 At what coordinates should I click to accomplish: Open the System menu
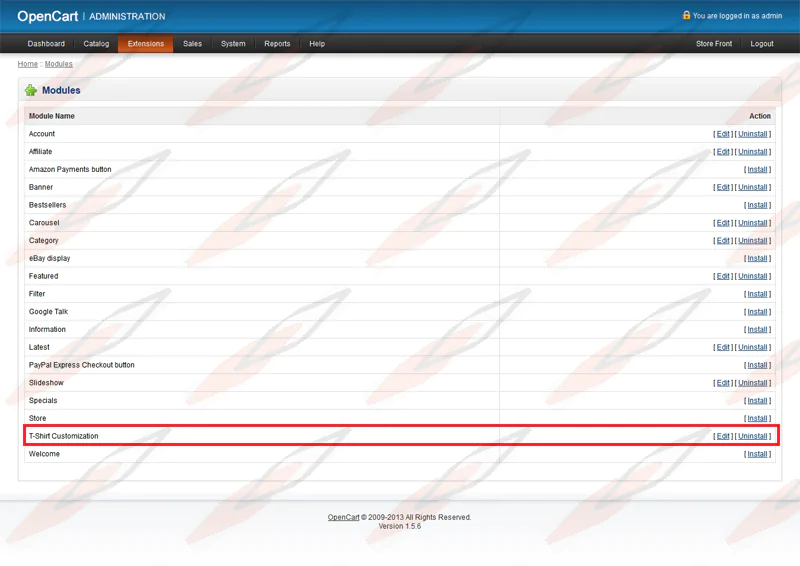click(233, 44)
